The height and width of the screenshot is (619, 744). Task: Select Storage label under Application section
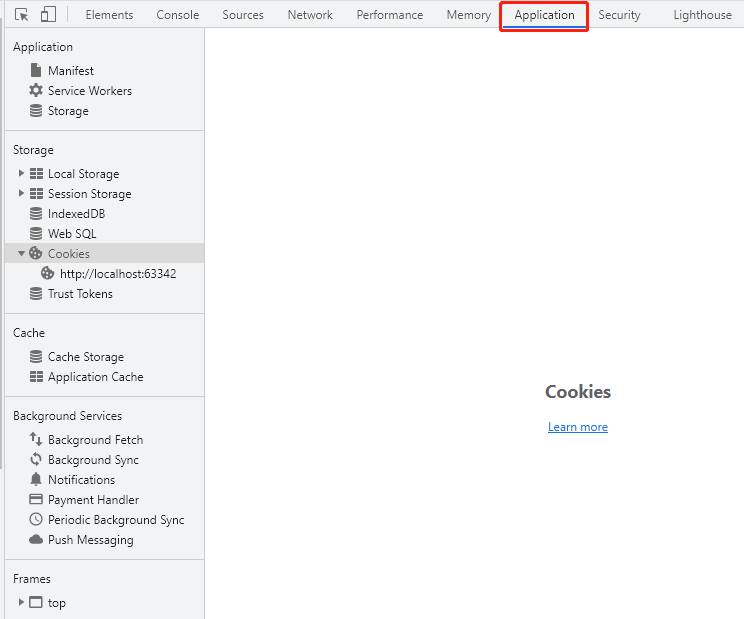click(68, 111)
